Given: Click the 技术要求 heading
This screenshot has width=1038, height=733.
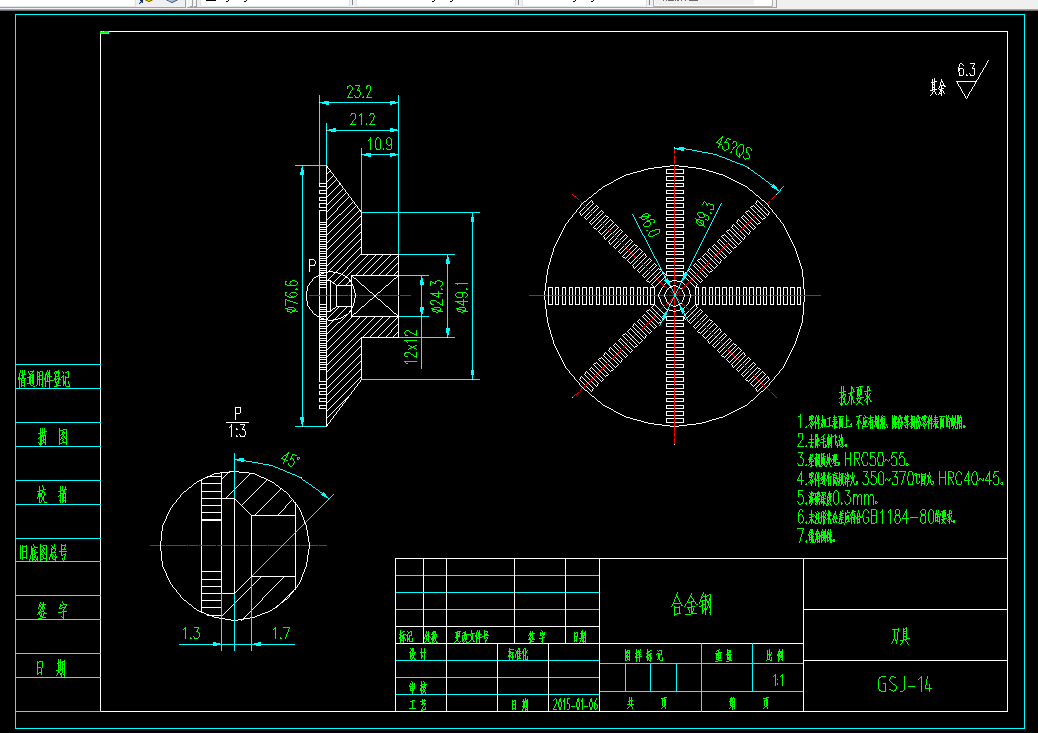Looking at the screenshot, I should point(855,396).
